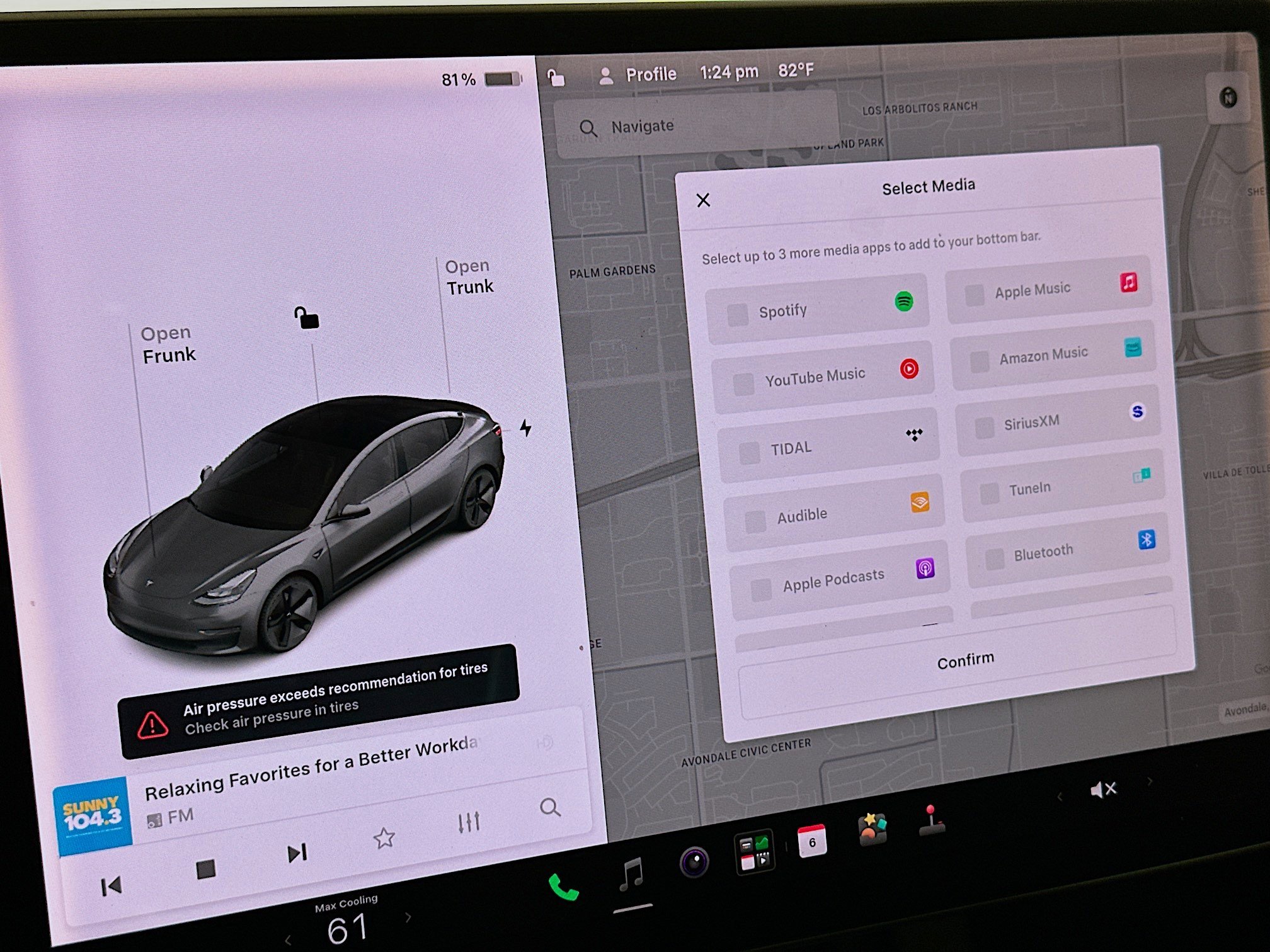Screen dimensions: 1270x952
Task: Tick the TIDAL checkbox
Action: pyautogui.click(x=749, y=453)
